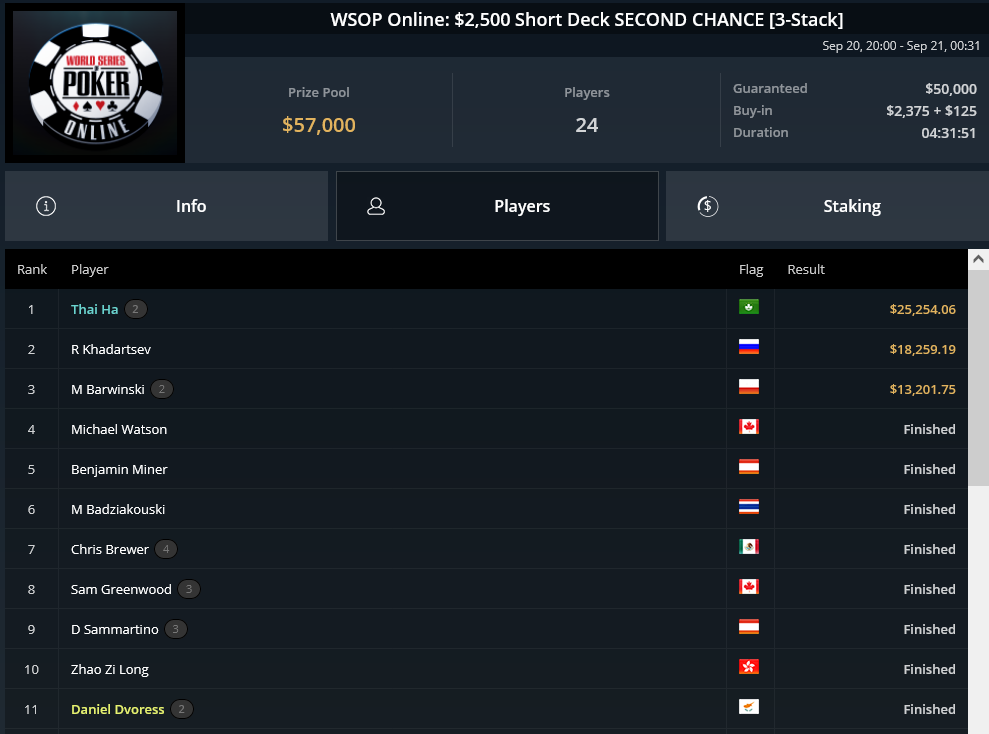The image size is (989, 734).
Task: Switch to the Staking tab
Action: click(x=828, y=206)
